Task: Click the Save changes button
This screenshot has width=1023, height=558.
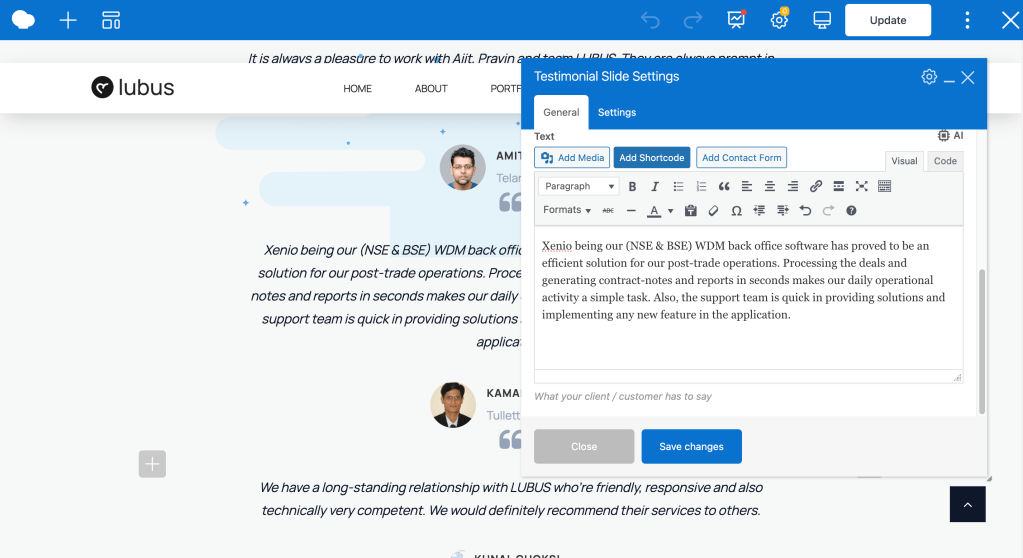Action: pyautogui.click(x=691, y=447)
